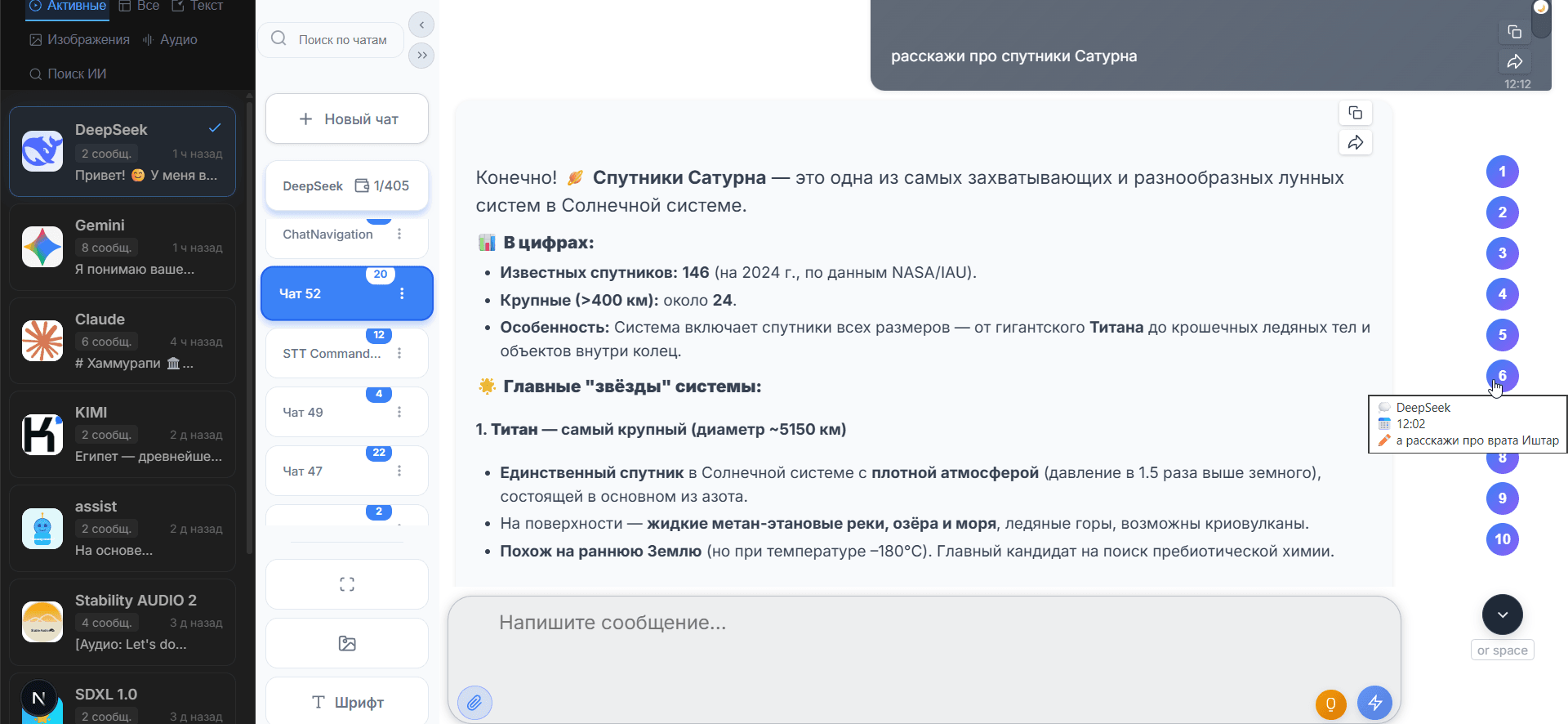Switch to the Текст filter tab
The height and width of the screenshot is (724, 1568).
point(197,6)
